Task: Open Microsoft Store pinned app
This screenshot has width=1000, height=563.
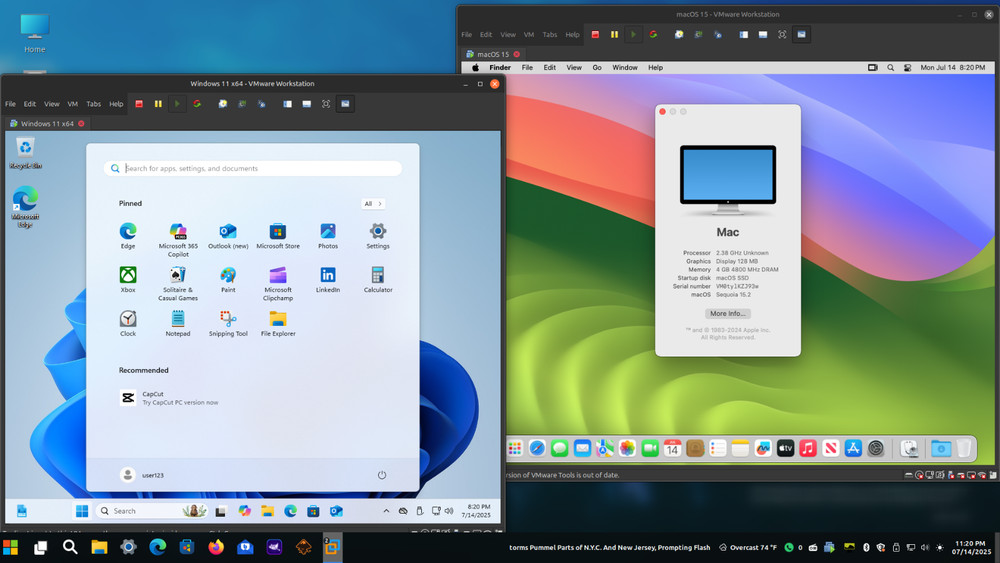Action: [x=277, y=236]
